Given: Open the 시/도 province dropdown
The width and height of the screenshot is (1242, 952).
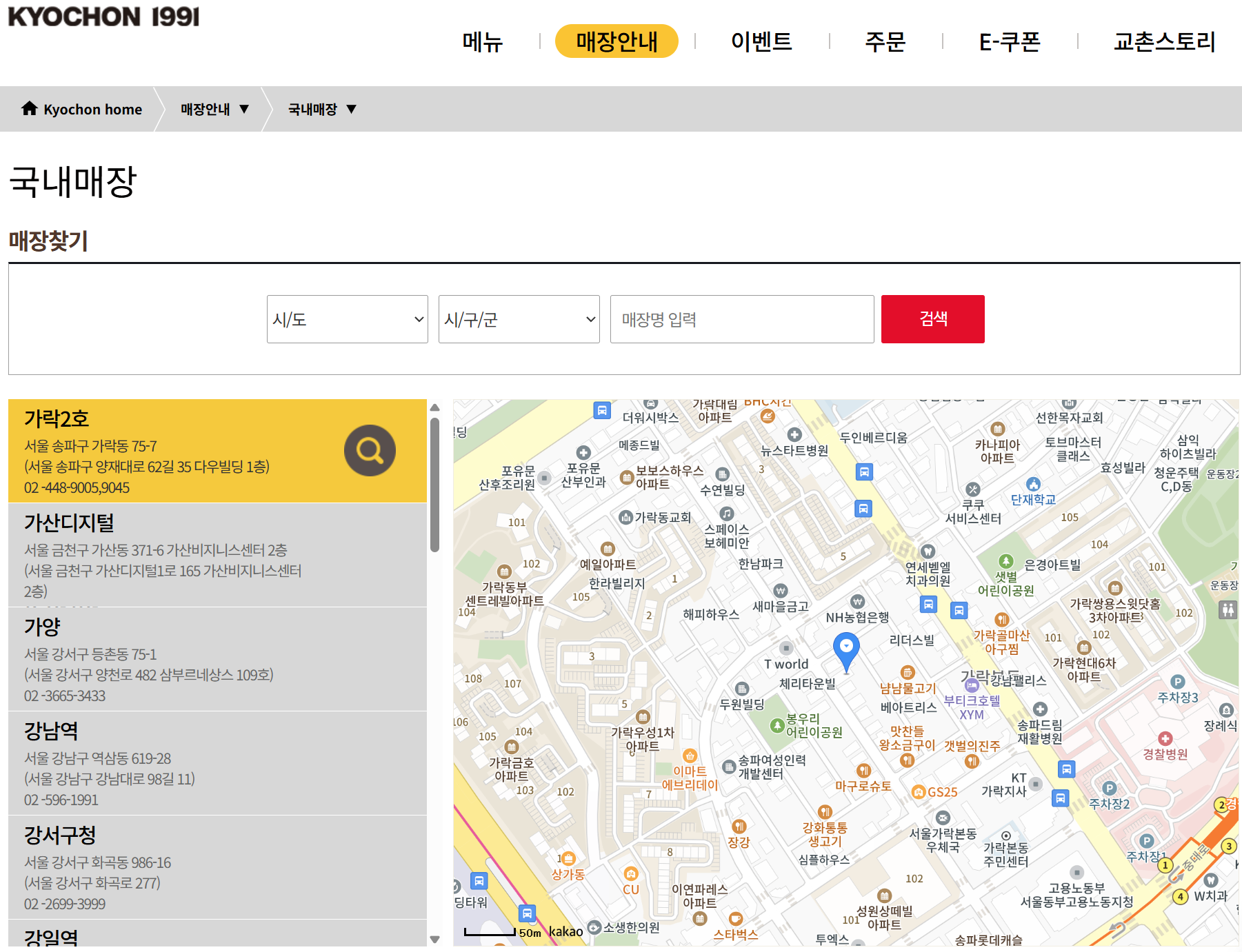Looking at the screenshot, I should click(348, 319).
